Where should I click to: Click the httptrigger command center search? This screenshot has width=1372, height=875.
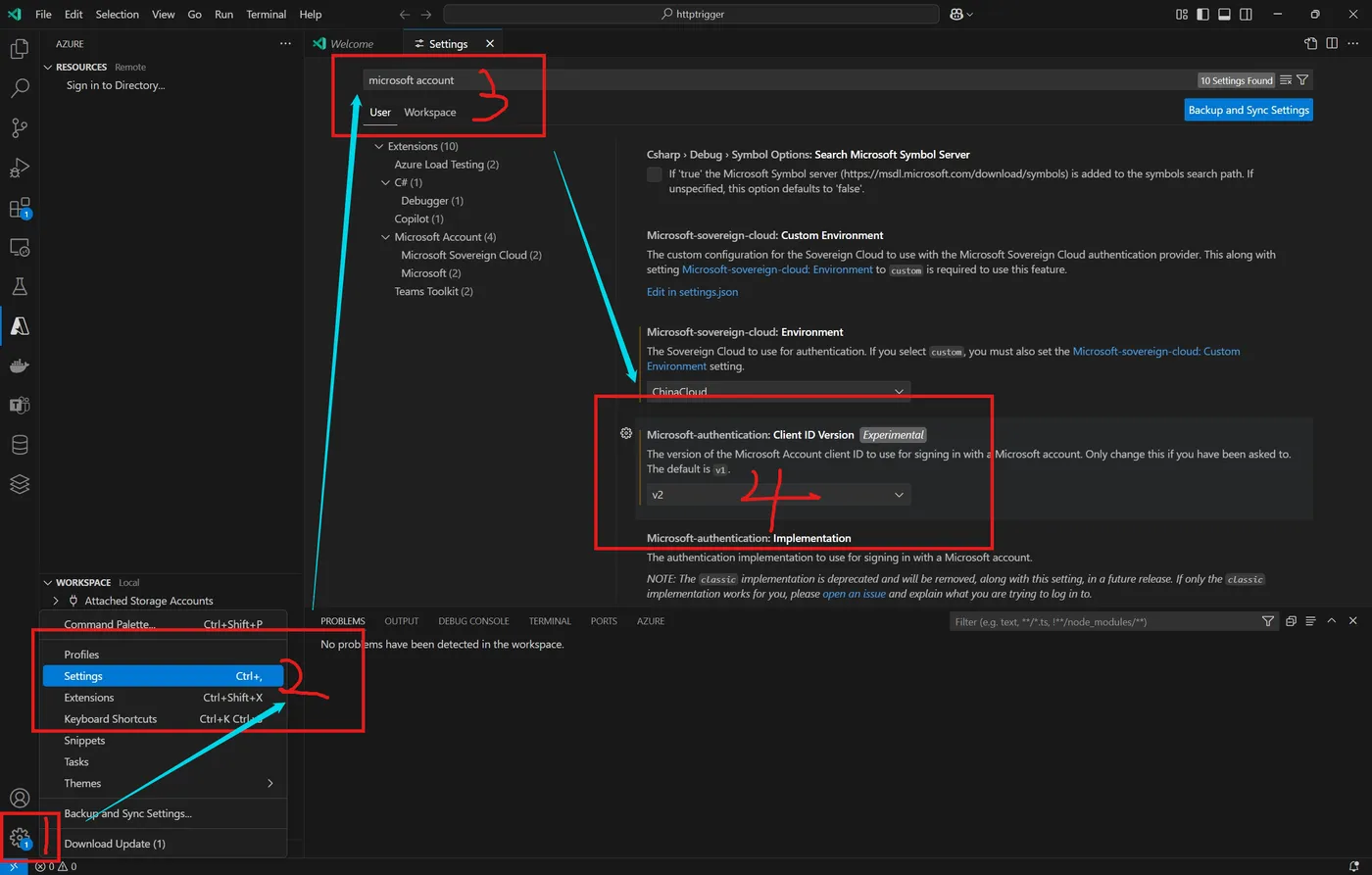pos(692,15)
